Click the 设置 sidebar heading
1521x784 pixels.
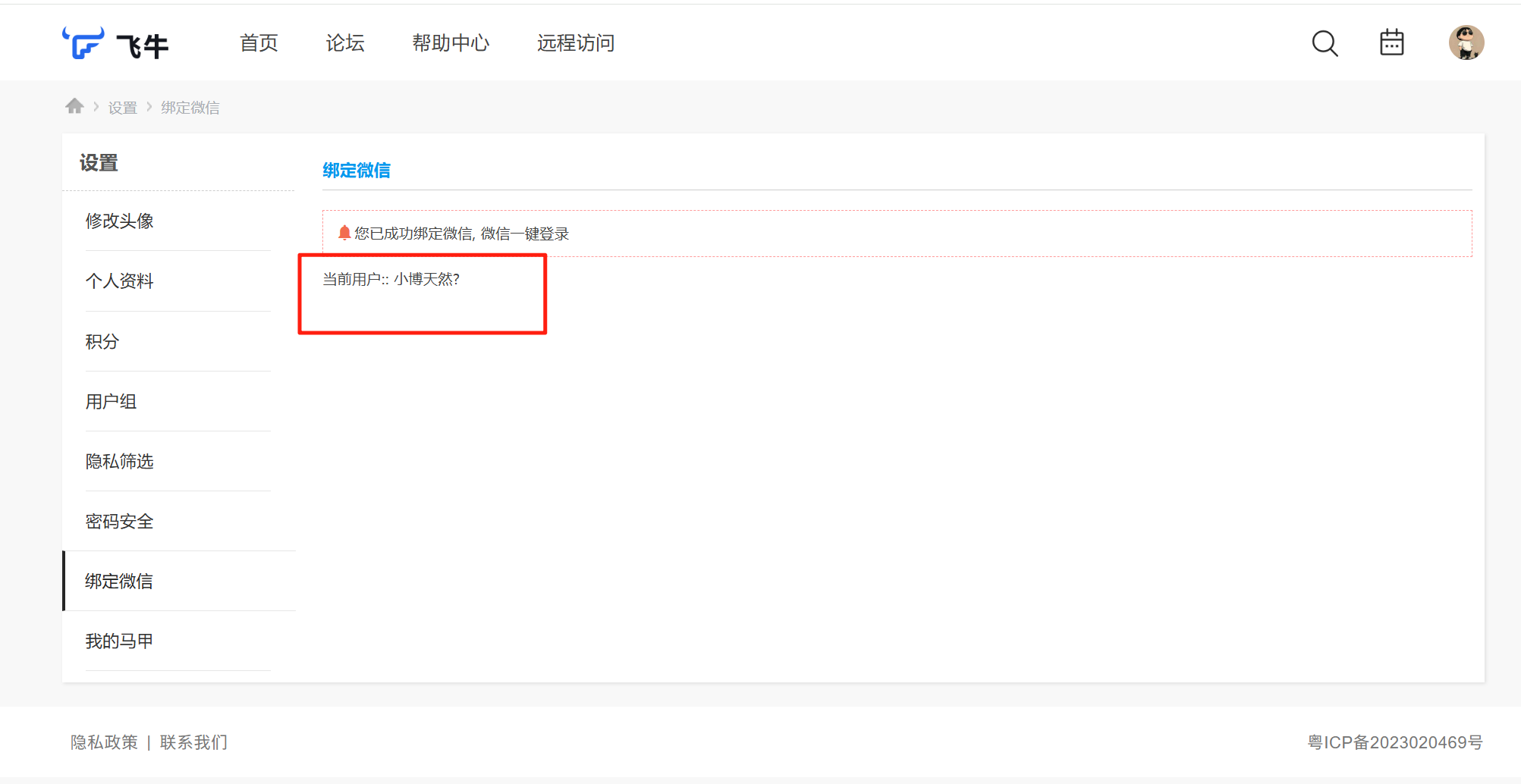pyautogui.click(x=99, y=163)
